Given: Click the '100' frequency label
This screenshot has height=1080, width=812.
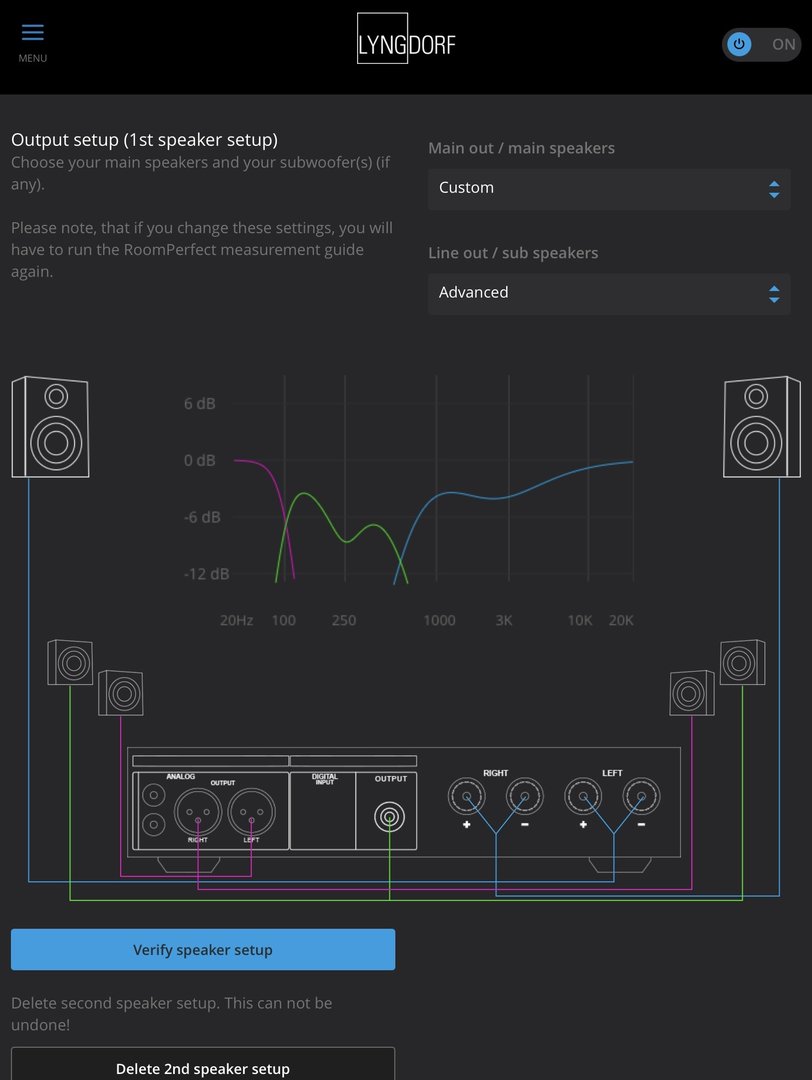Looking at the screenshot, I should pyautogui.click(x=284, y=621).
